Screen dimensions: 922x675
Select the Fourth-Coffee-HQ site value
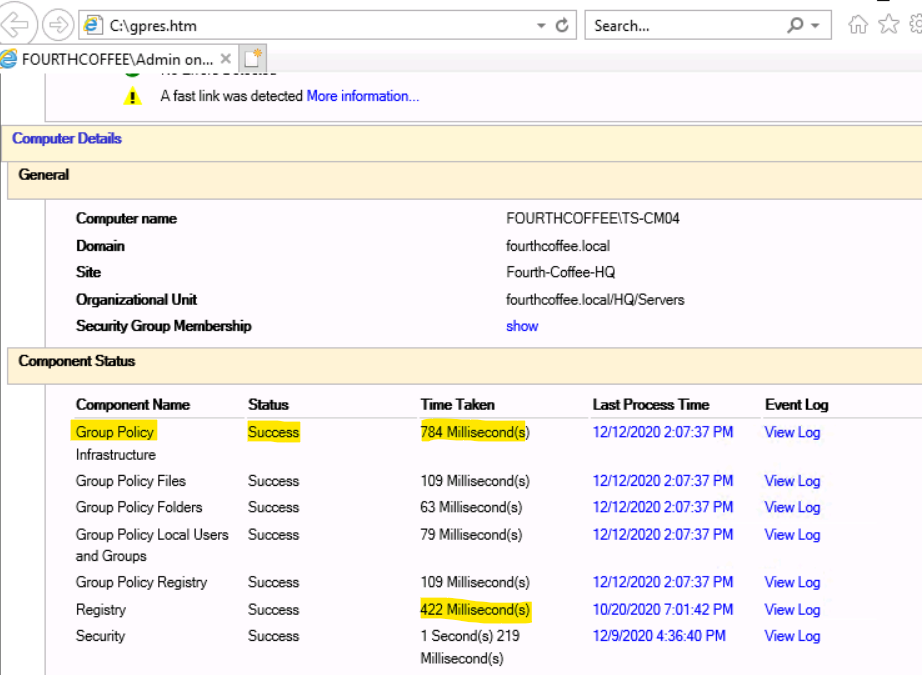click(560, 272)
